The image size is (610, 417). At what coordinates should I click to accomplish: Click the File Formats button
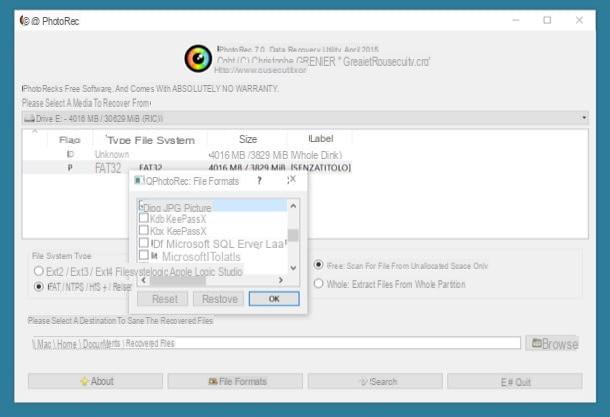coord(235,381)
